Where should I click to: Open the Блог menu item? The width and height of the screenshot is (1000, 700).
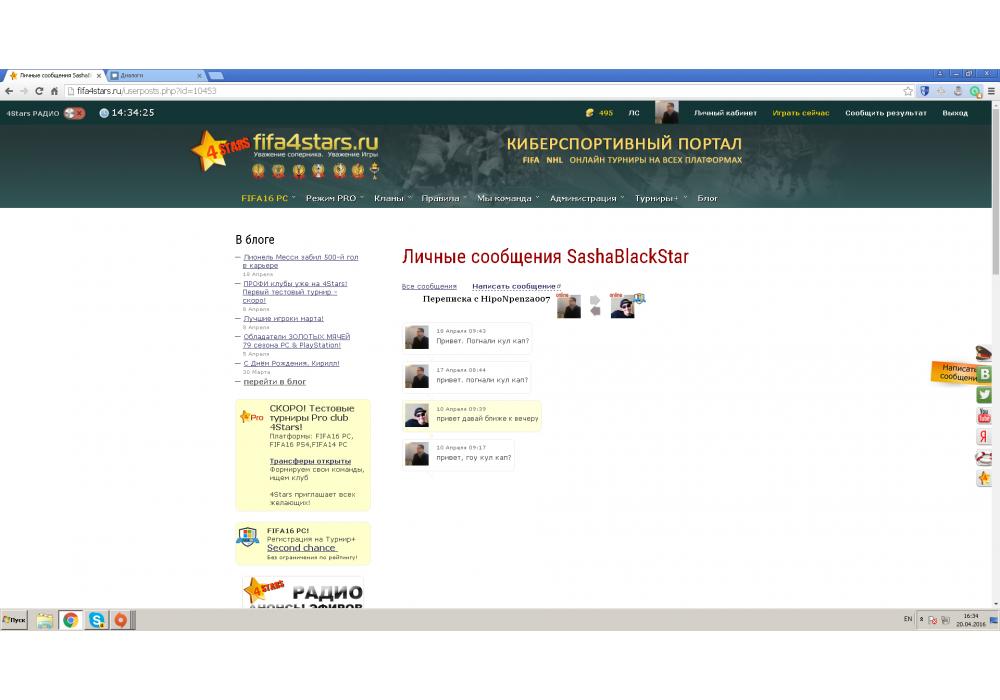[x=707, y=198]
